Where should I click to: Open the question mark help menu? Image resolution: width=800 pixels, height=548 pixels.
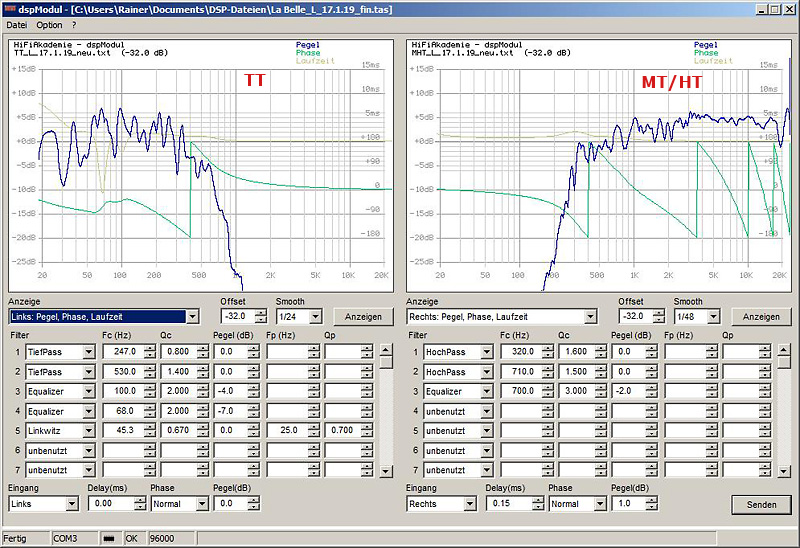coord(74,25)
